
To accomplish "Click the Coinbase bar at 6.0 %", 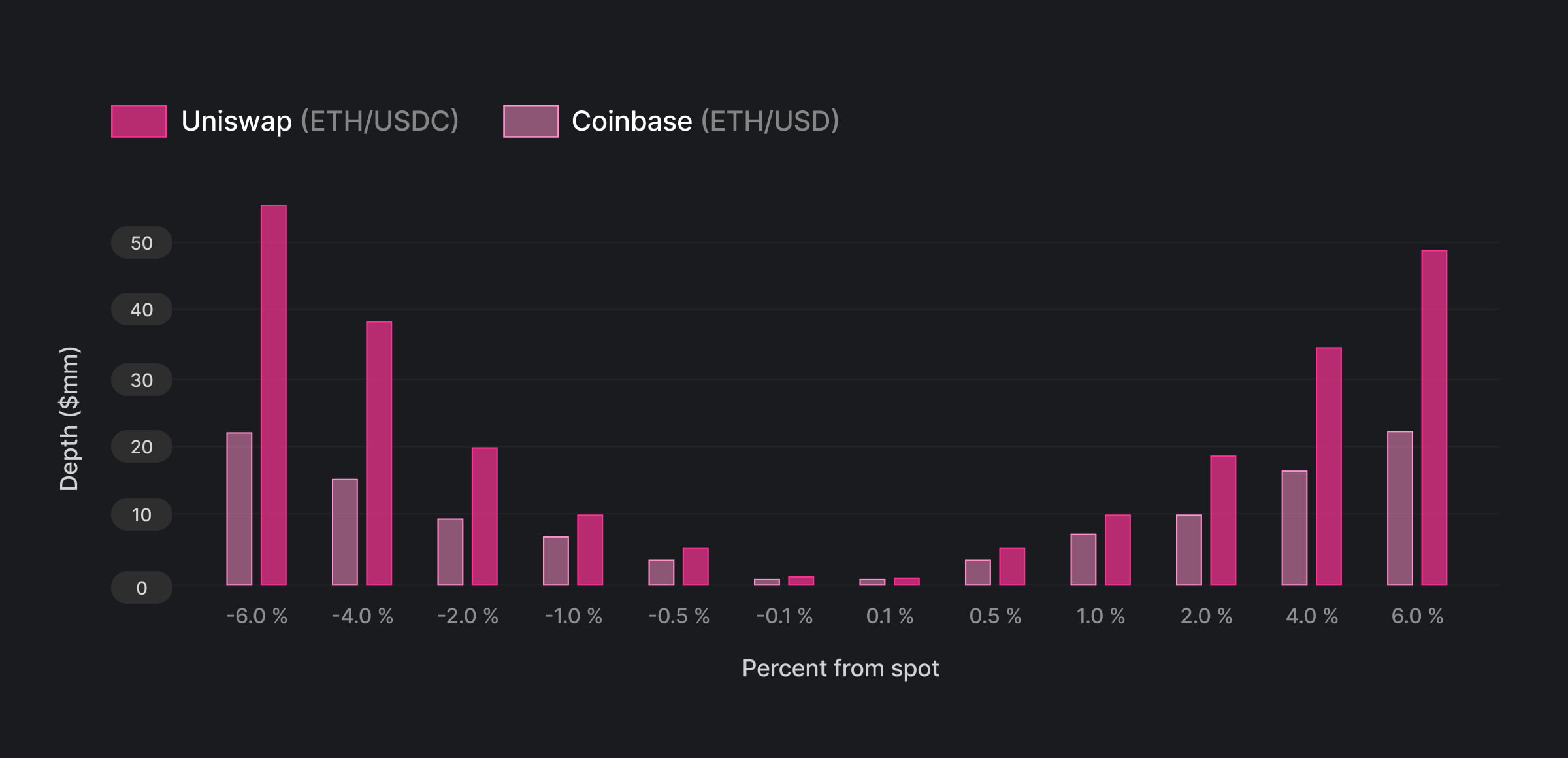I will [1400, 508].
